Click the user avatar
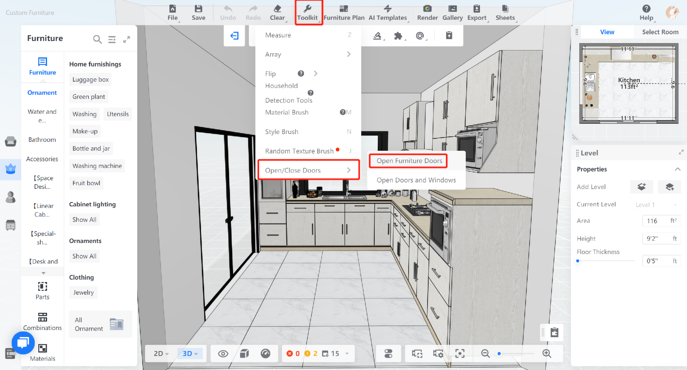This screenshot has height=370, width=687. (x=672, y=12)
